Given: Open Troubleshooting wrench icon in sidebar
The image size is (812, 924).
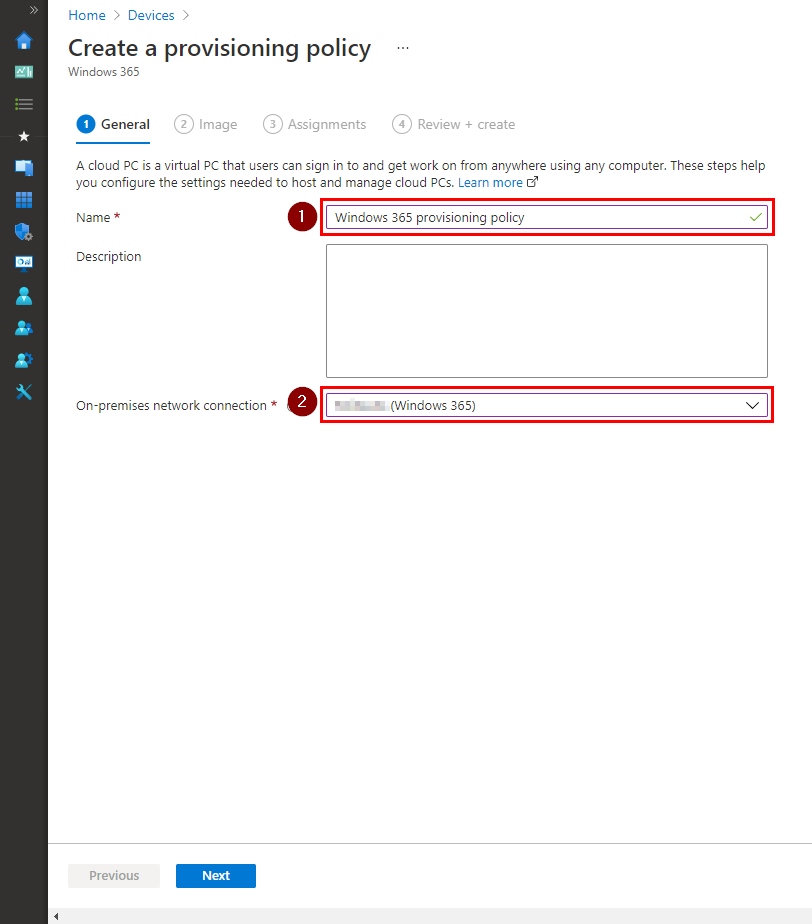Looking at the screenshot, I should click(24, 392).
